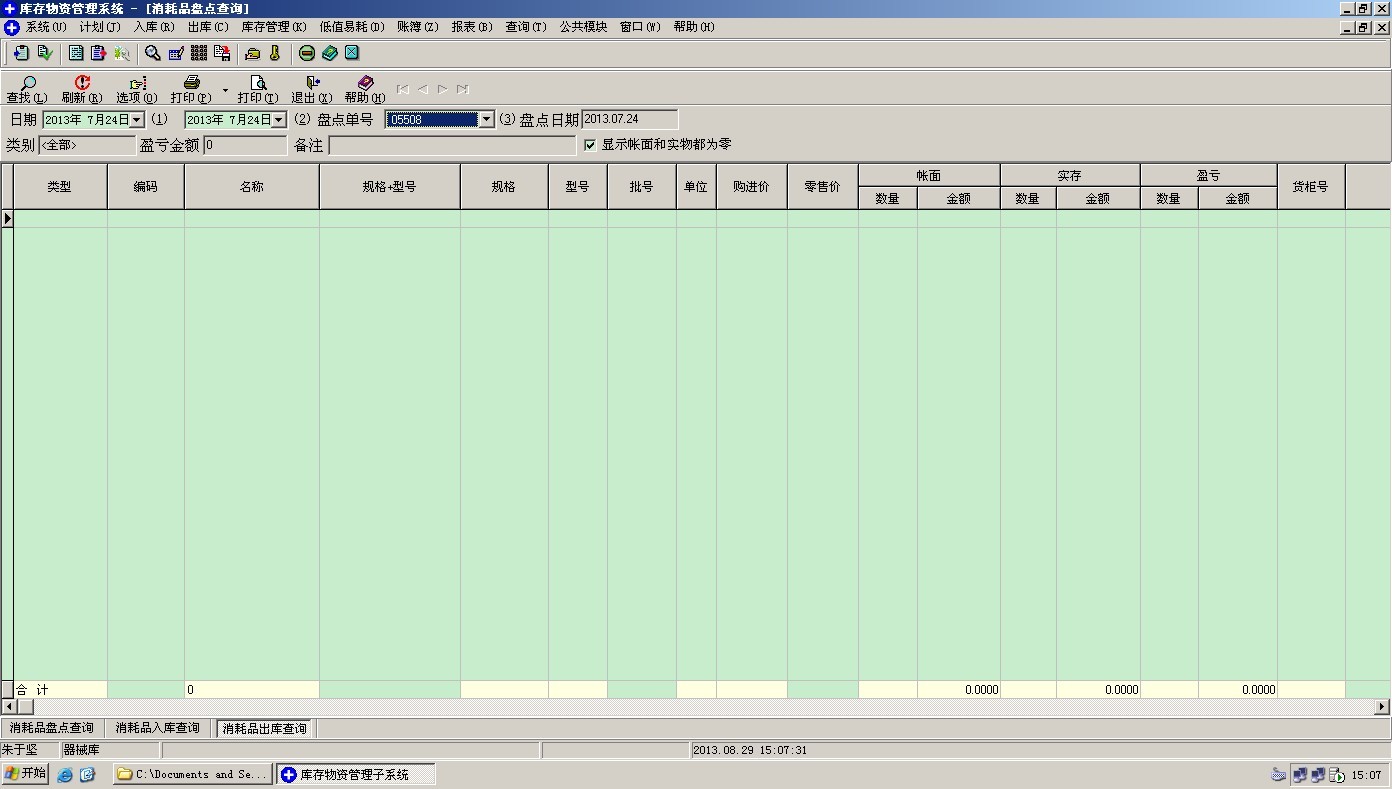The width and height of the screenshot is (1392, 789).
Task: Open the 窗口(W) menu
Action: [640, 27]
